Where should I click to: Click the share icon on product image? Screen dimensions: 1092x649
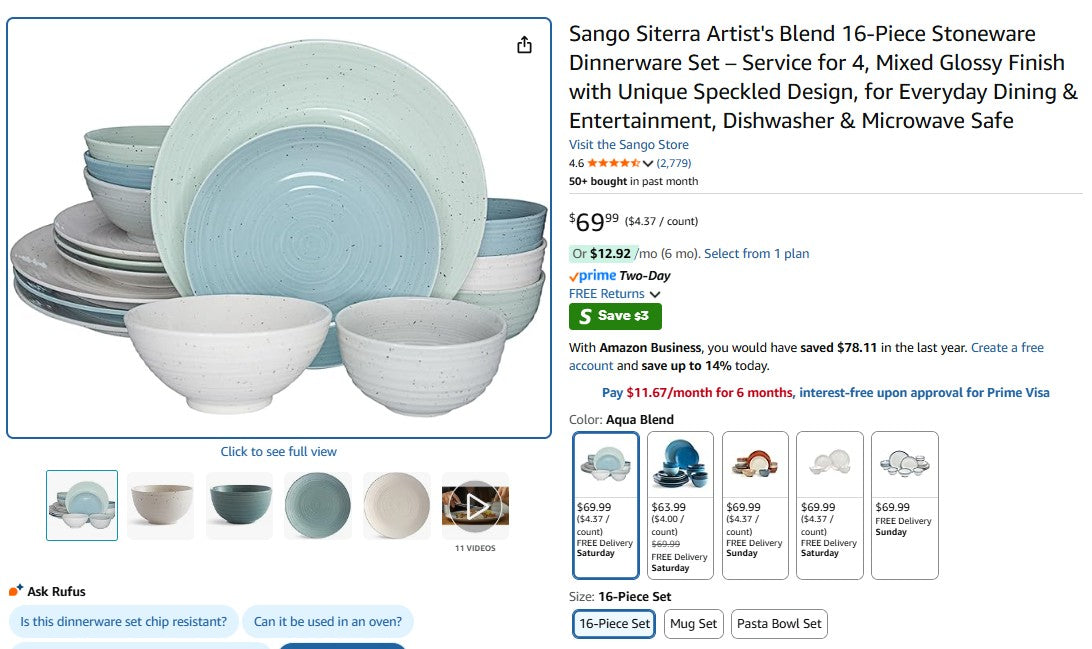(525, 45)
